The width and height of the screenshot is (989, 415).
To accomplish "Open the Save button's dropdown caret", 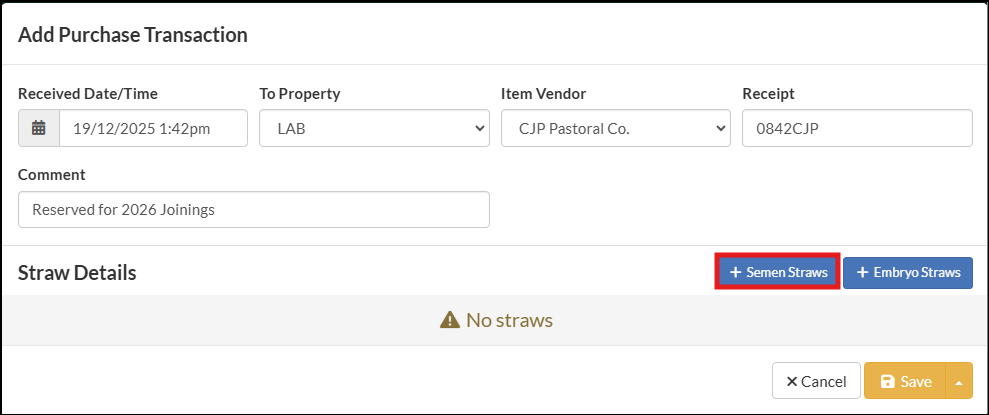I will [959, 381].
